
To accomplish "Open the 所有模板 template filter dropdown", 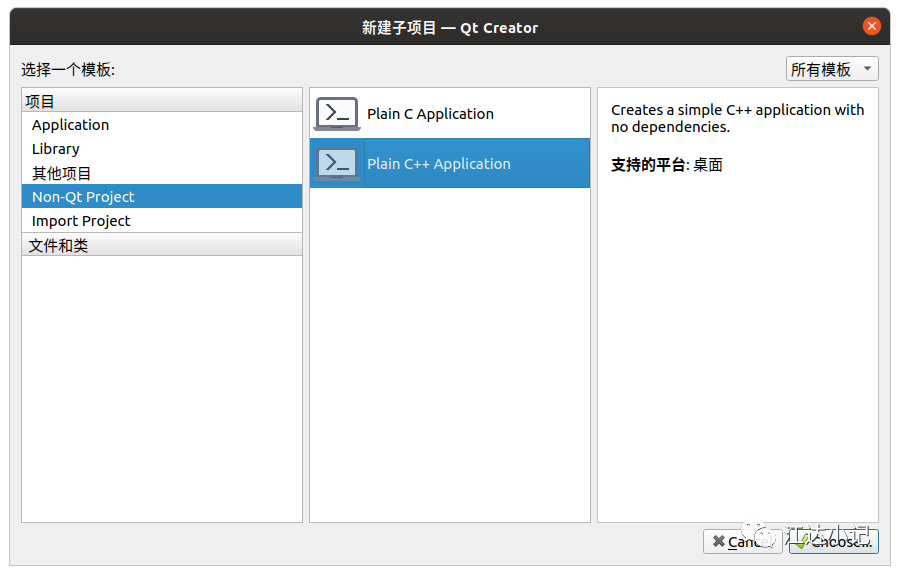I will [832, 69].
